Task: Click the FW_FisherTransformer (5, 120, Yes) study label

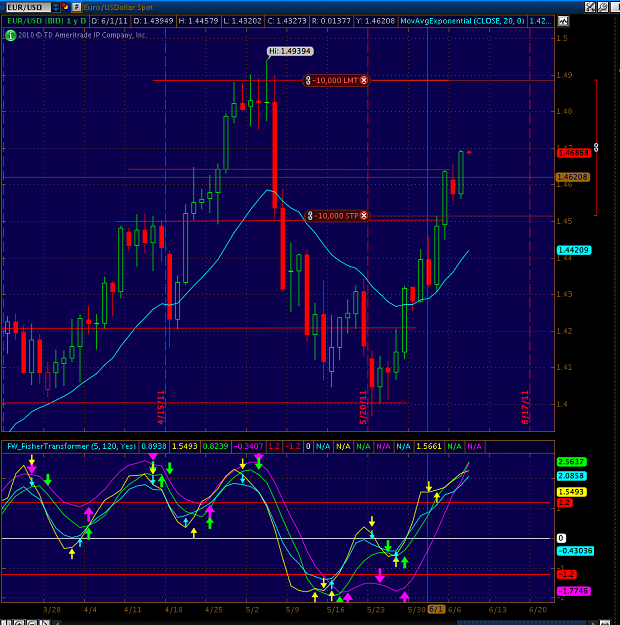Action: [x=71, y=446]
